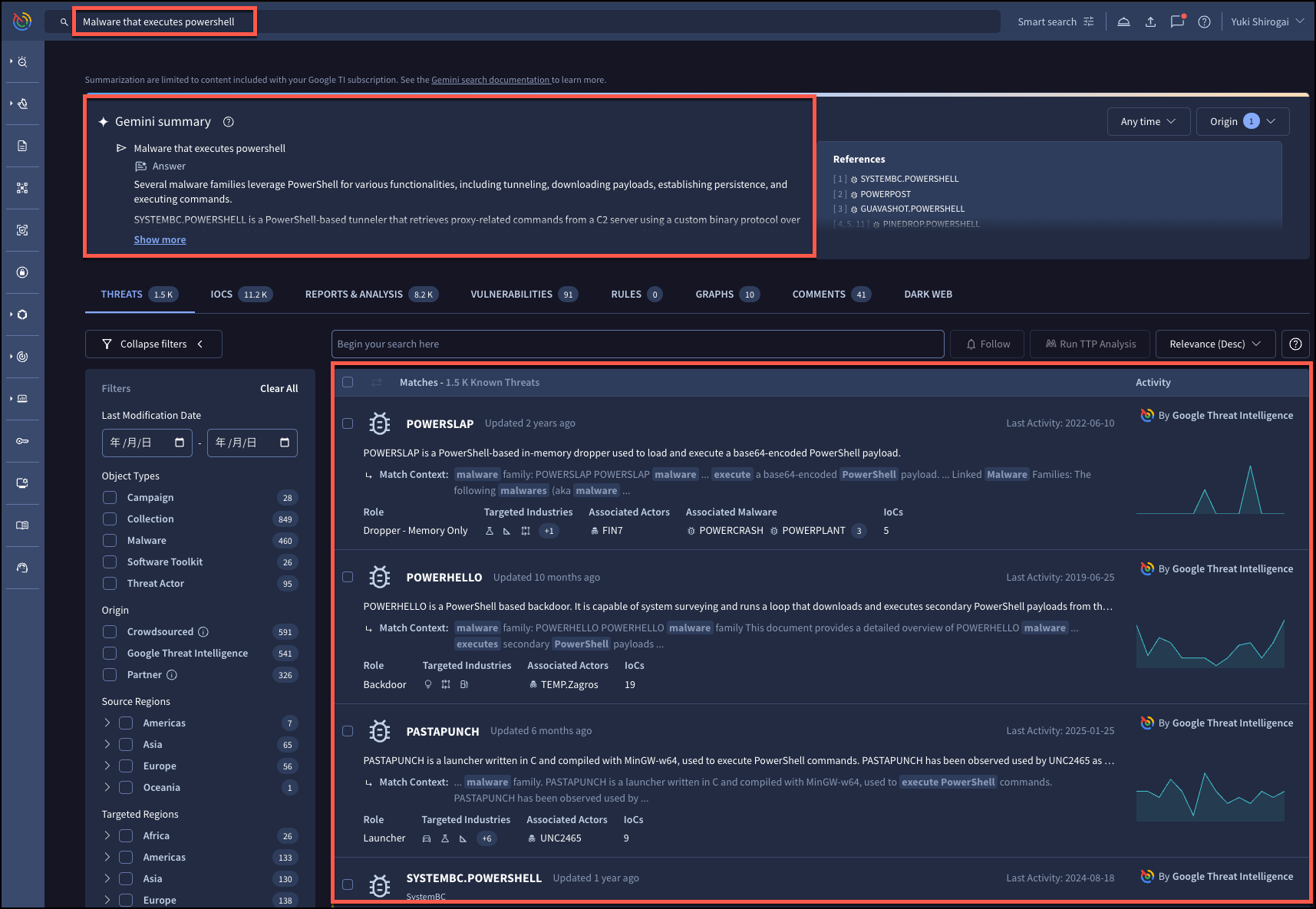Click Run TTP Analysis button
This screenshot has width=1316, height=909.
1090,344
